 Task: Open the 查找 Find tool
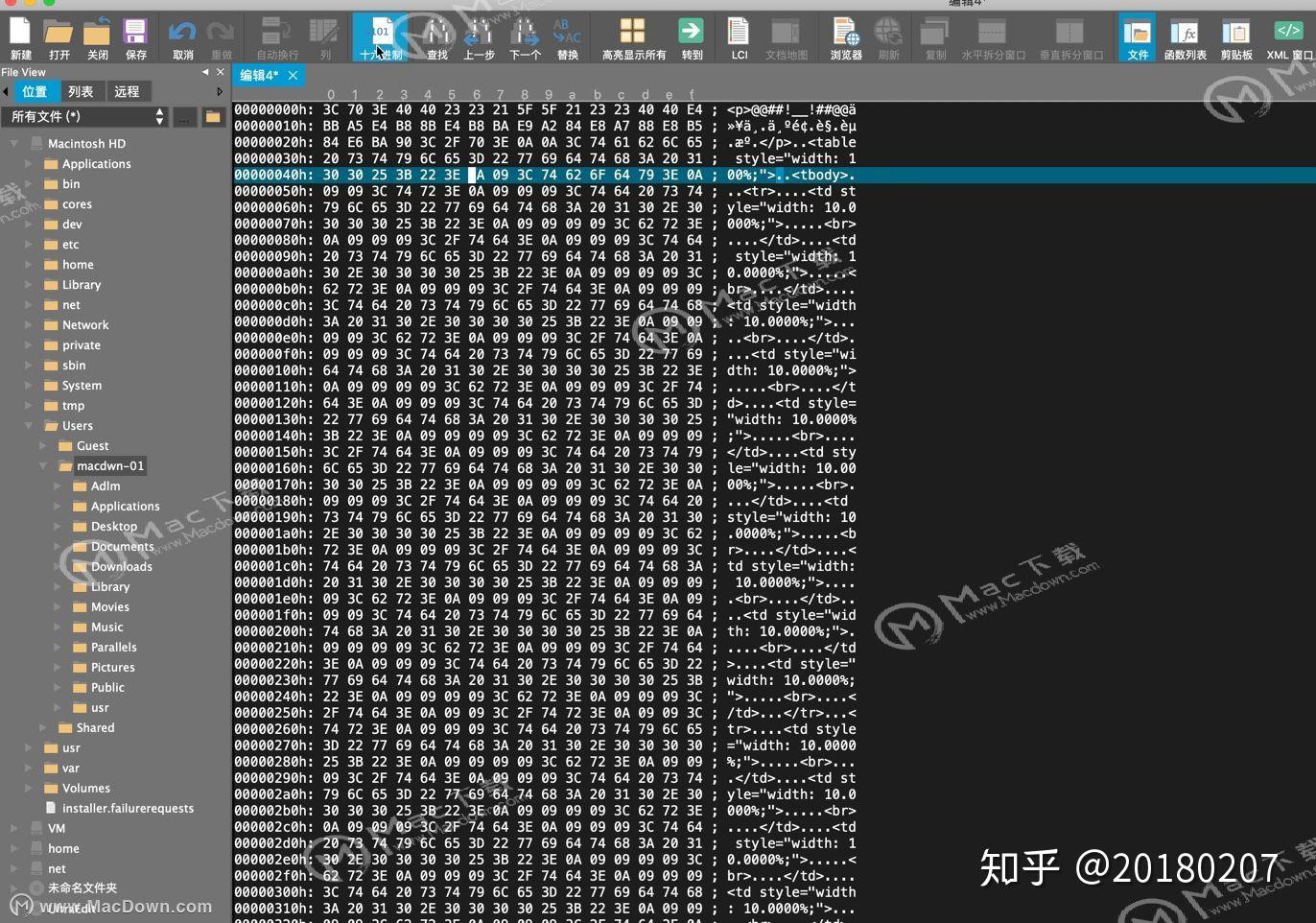[436, 38]
